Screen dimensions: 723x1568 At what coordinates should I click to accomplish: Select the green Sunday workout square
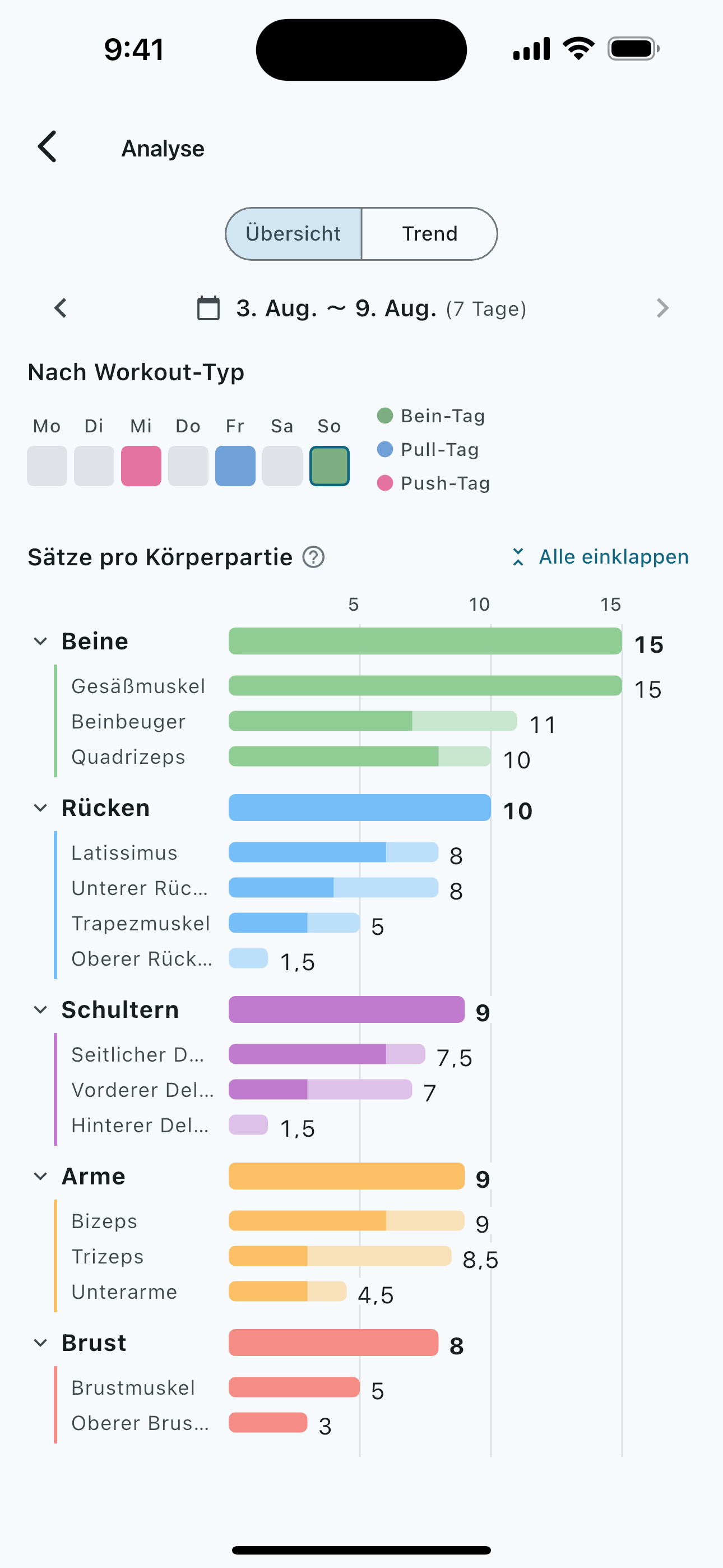pos(329,466)
